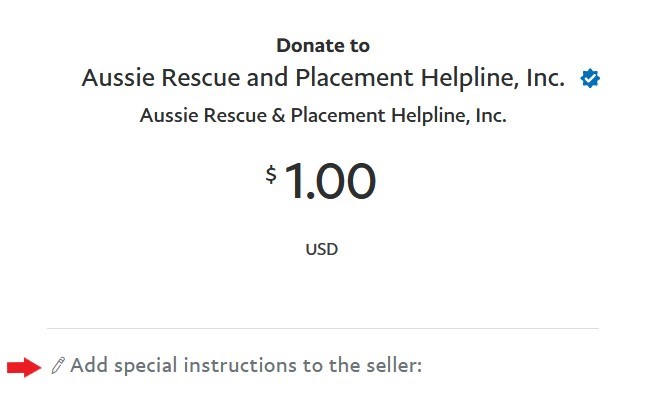648x417 pixels.
Task: Click the smaller "Aussie Rescue & Placement" subtitle
Action: click(323, 115)
